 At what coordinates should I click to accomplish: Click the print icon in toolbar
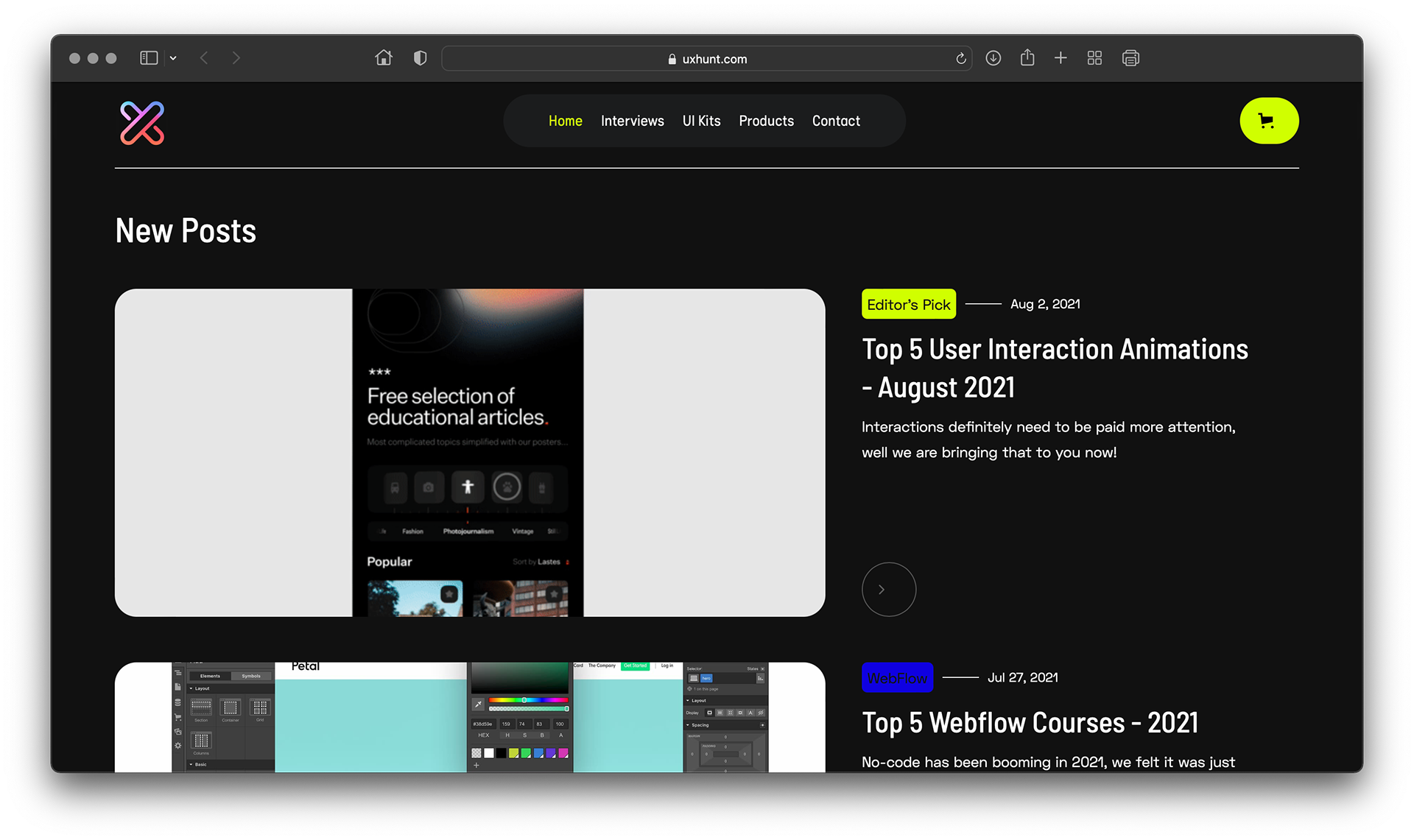(x=1130, y=58)
